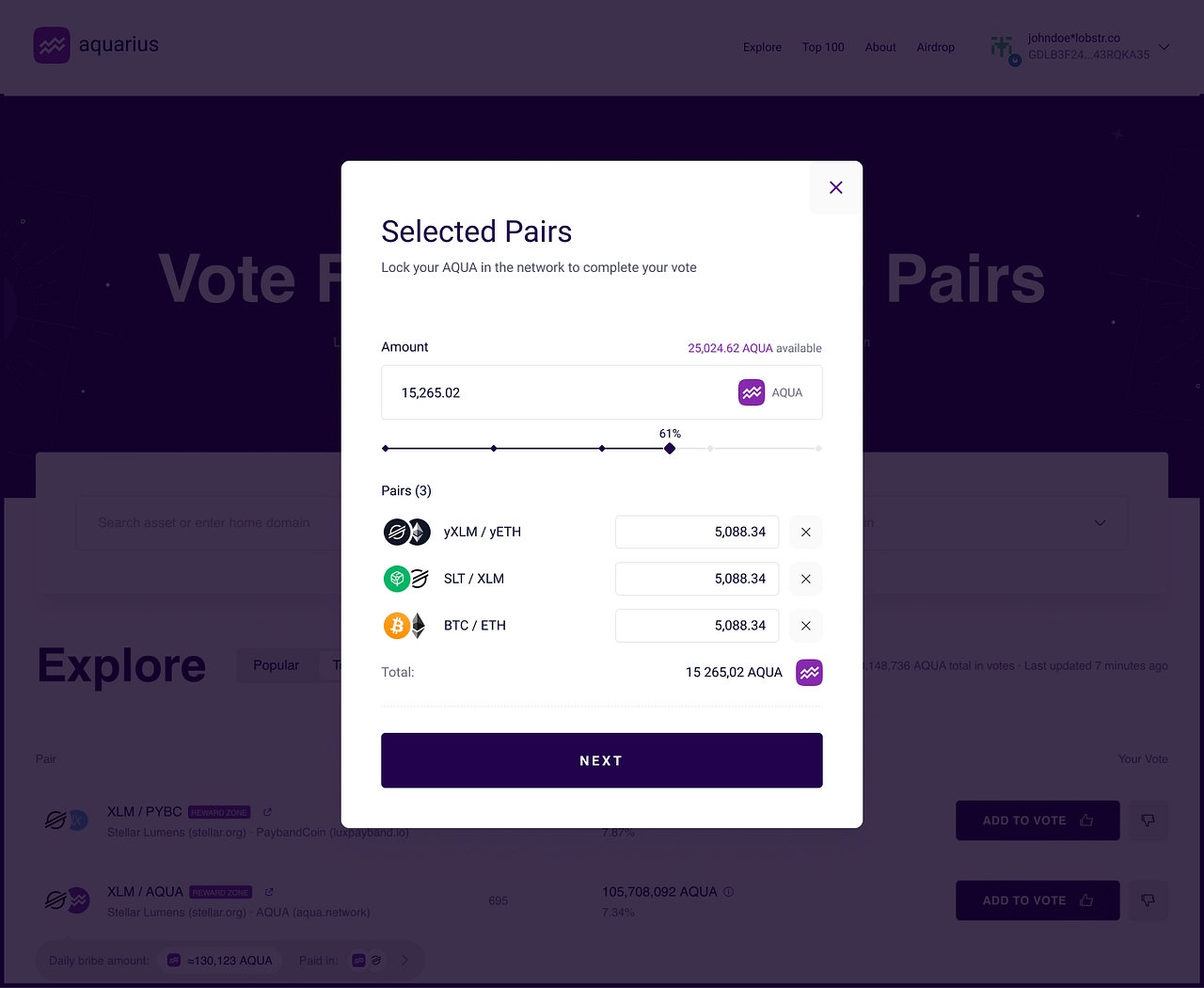Remove the BTC / ETH pair

pos(805,626)
